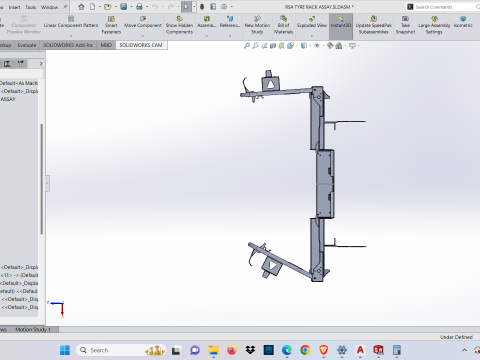
Task: Open the Save button dropdown arrow
Action: pyautogui.click(x=131, y=7)
